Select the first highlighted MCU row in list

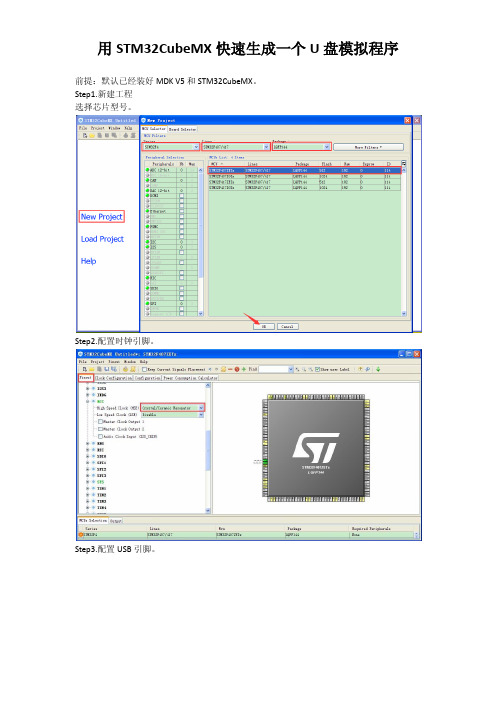point(304,171)
